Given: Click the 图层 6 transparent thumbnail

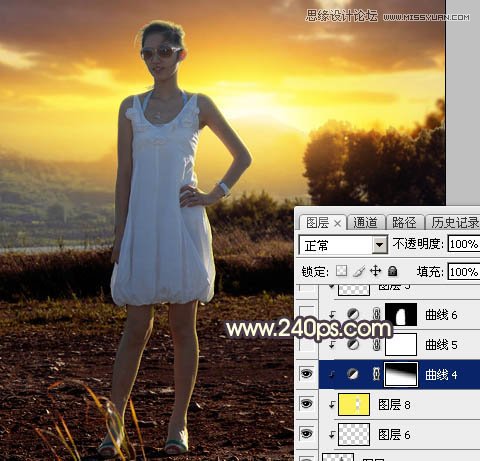Looking at the screenshot, I should [x=354, y=434].
